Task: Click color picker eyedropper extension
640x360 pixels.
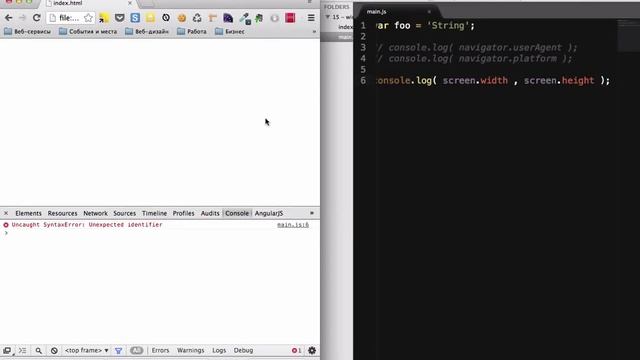Action: [x=244, y=18]
